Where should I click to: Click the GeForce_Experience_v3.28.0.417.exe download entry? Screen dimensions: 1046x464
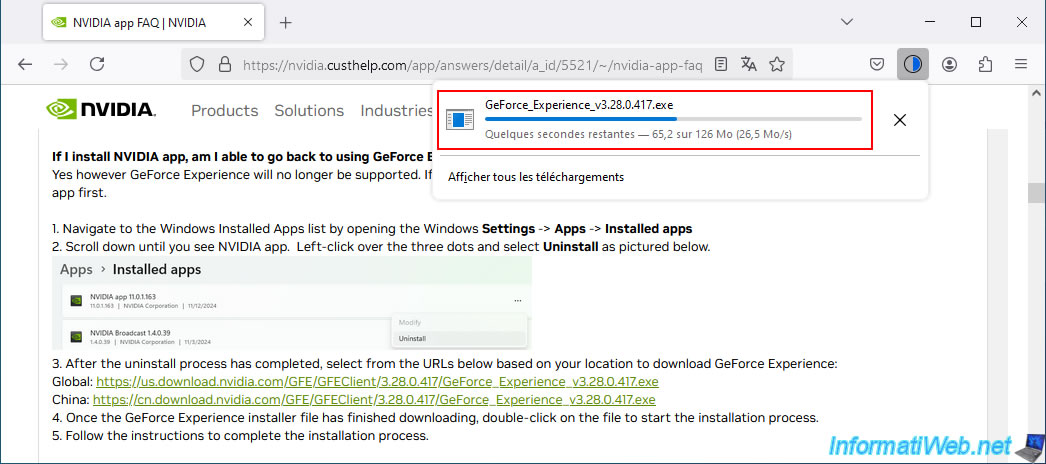654,120
